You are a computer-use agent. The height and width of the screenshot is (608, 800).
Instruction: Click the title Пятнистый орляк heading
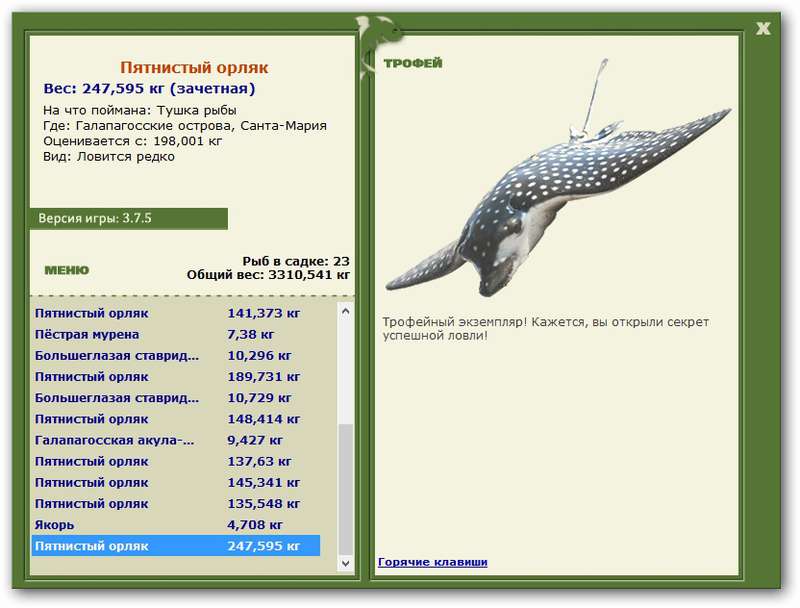coord(194,67)
